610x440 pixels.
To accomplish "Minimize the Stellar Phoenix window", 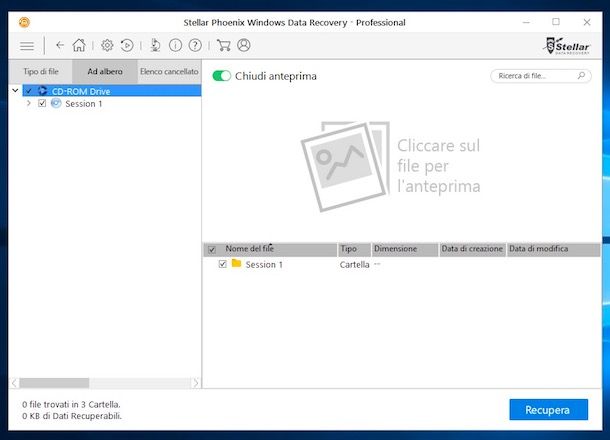I will click(526, 22).
